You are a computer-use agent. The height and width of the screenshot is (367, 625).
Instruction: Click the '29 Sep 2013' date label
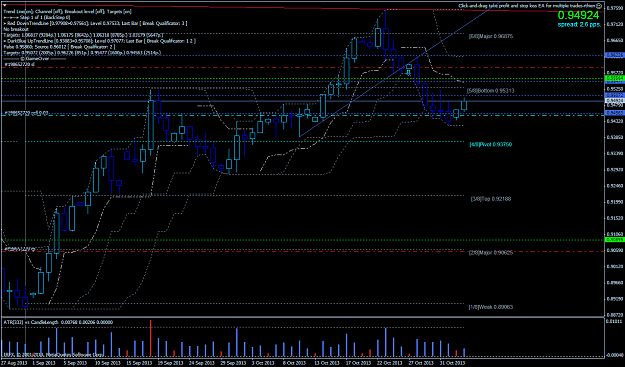[234, 363]
